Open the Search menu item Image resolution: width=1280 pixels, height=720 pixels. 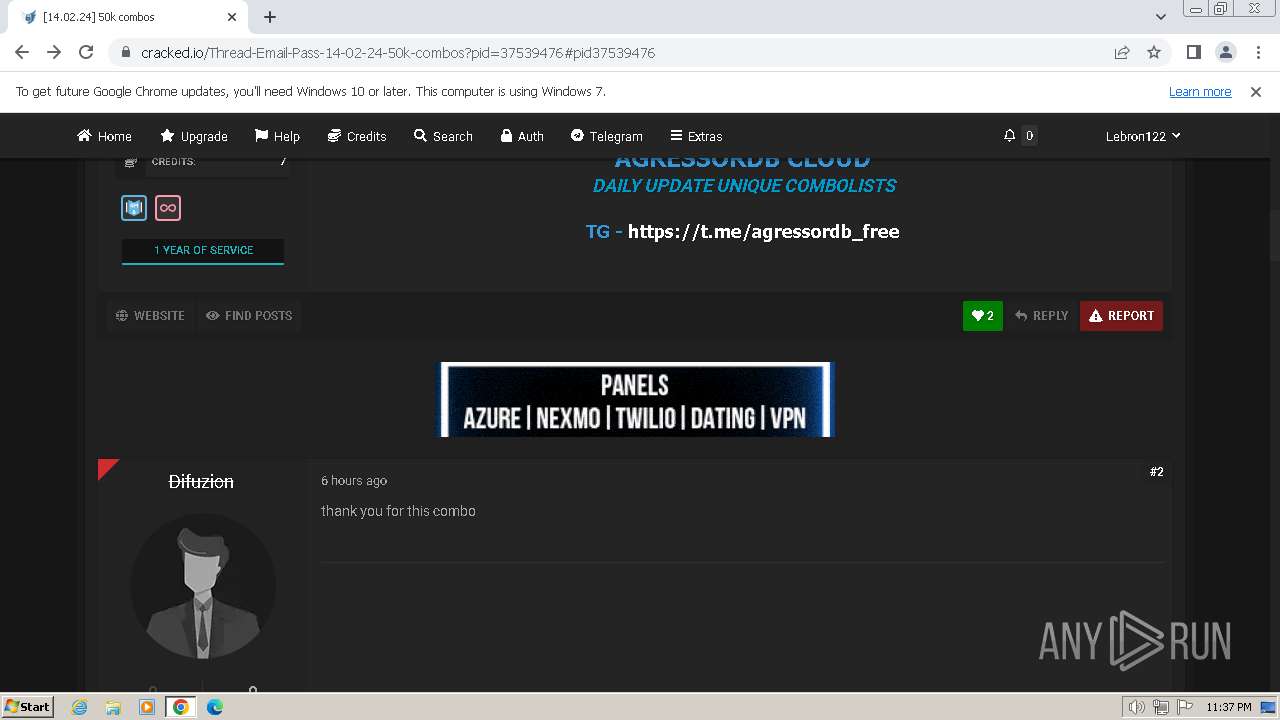443,136
